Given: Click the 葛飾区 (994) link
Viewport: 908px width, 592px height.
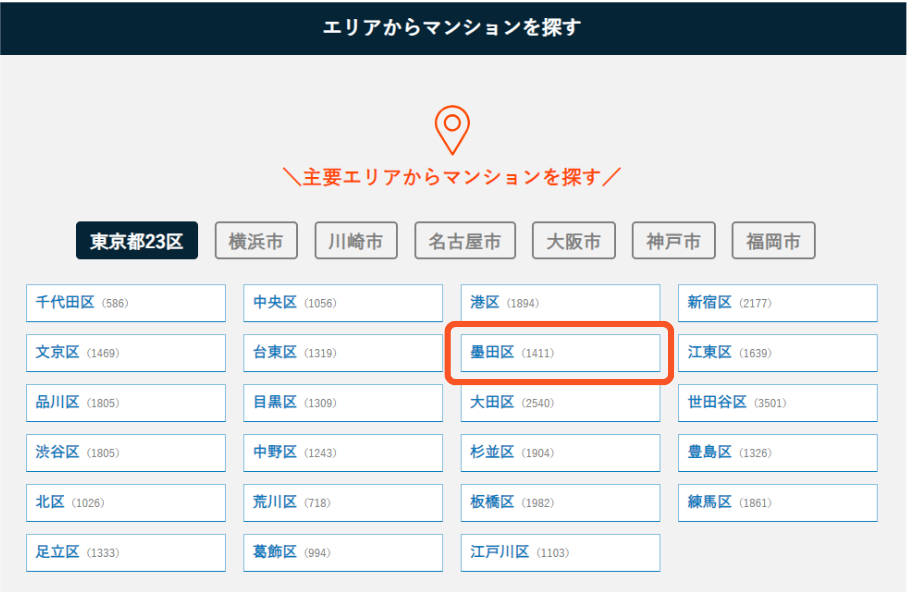Looking at the screenshot, I should click(x=343, y=553).
